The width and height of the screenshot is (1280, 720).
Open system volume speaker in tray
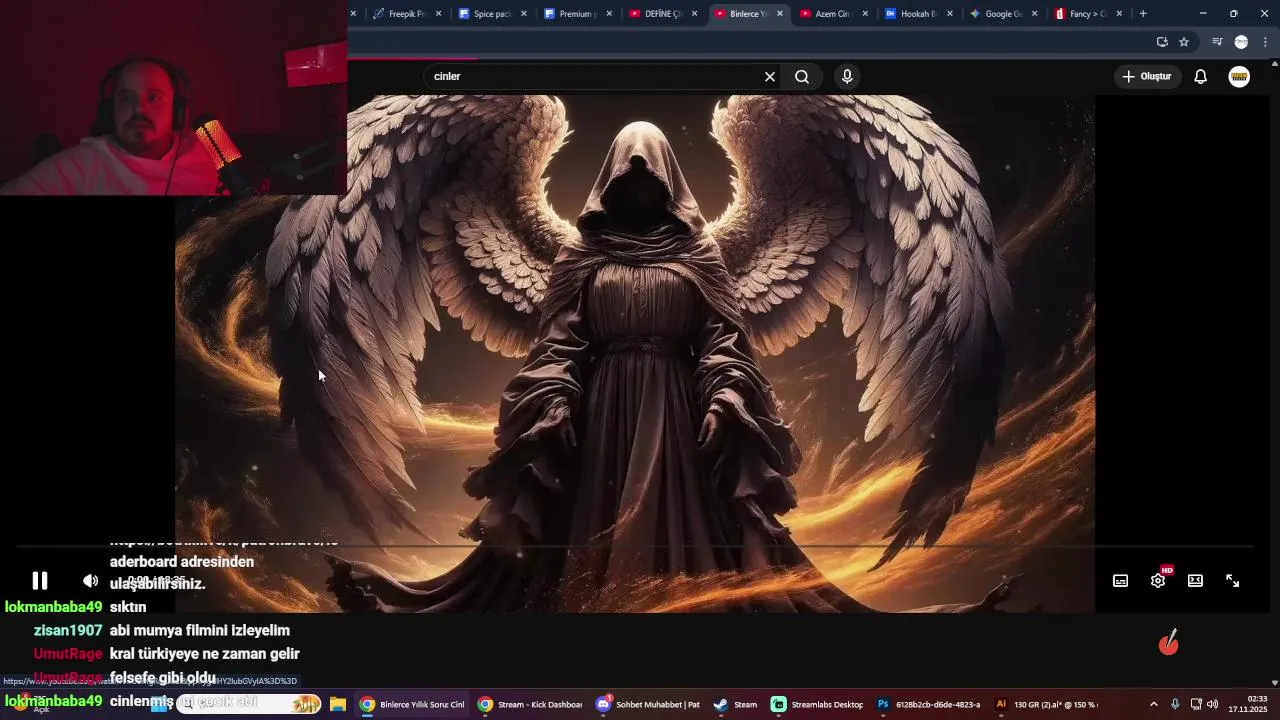(x=1212, y=705)
